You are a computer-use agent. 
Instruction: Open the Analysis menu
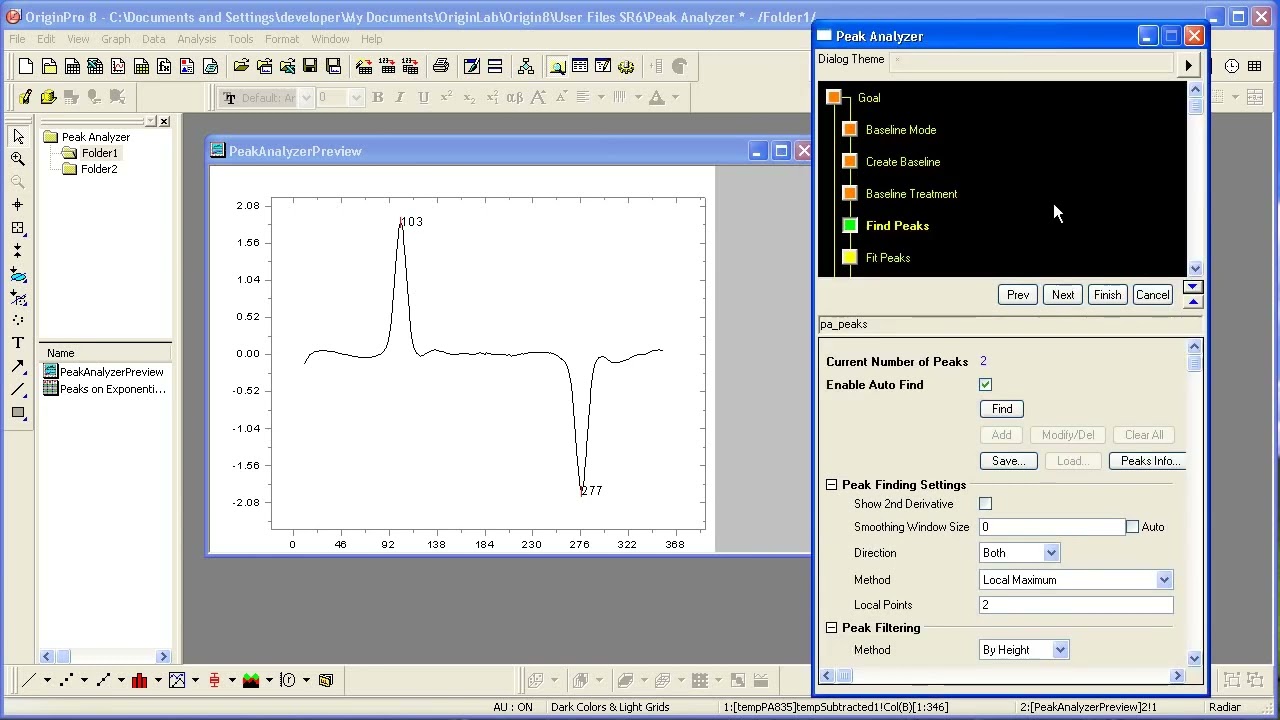tap(197, 39)
